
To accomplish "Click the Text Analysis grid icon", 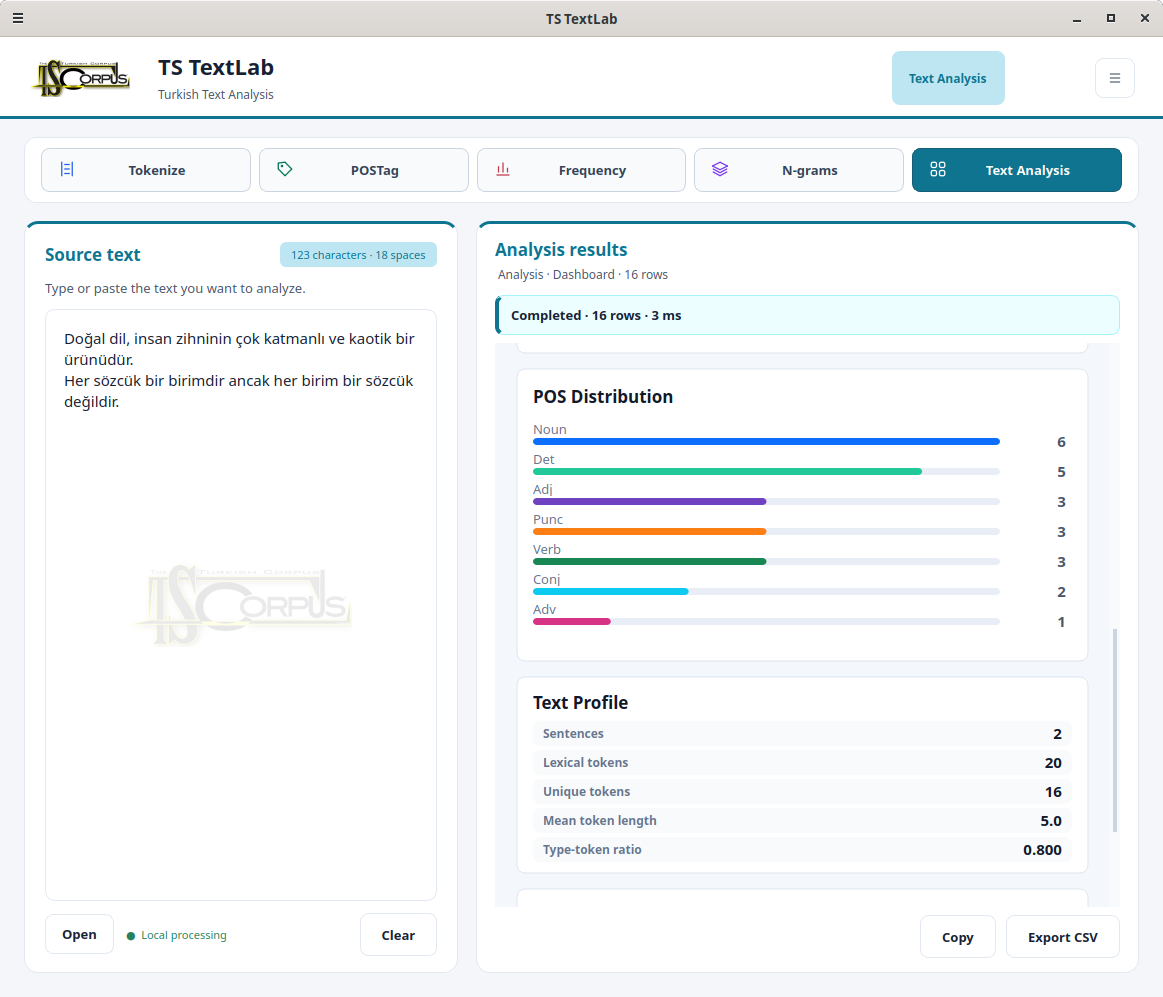I will 938,169.
